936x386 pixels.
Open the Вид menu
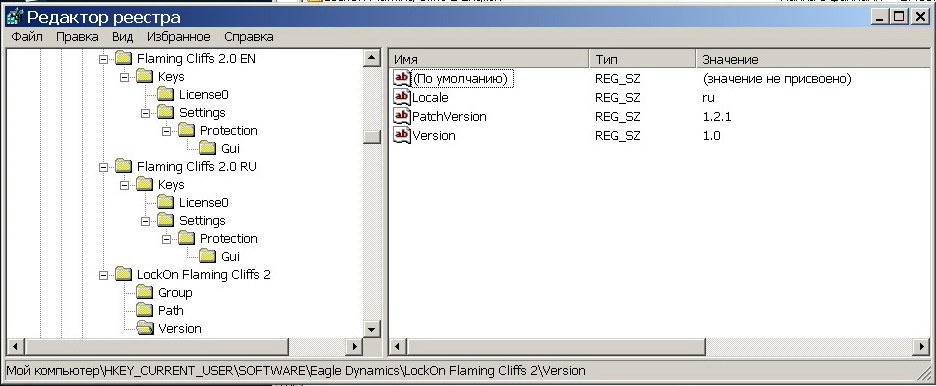coord(122,37)
